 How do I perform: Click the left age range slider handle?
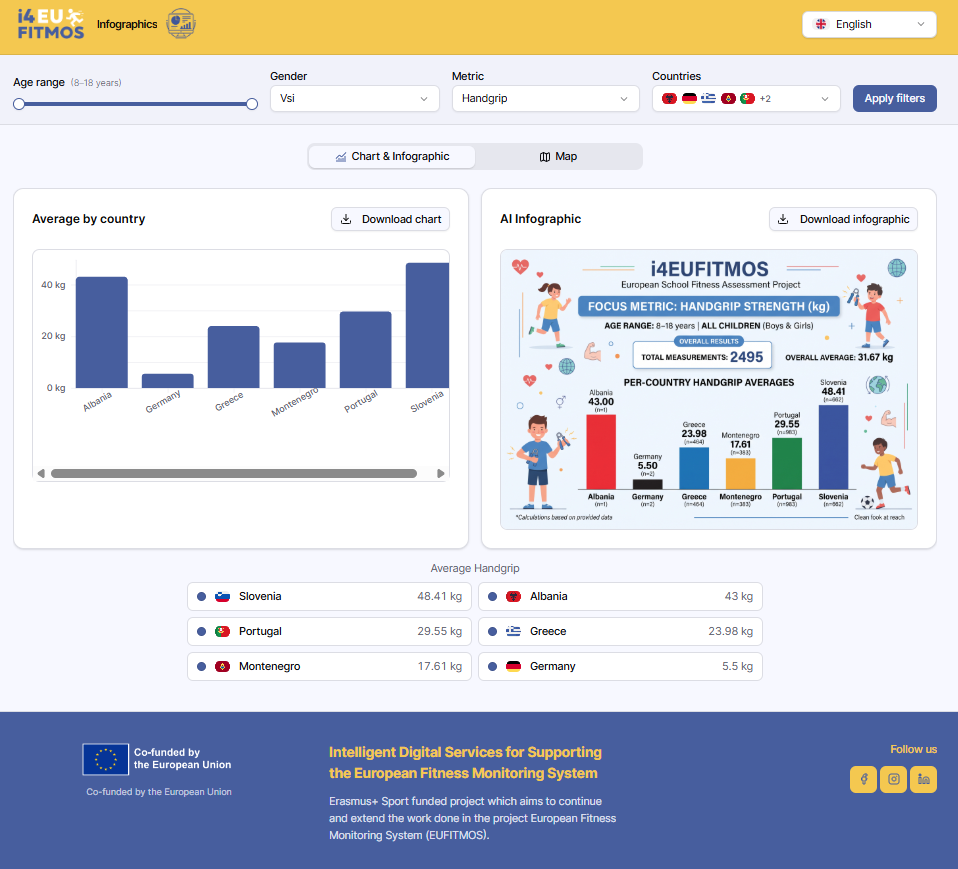coord(19,104)
